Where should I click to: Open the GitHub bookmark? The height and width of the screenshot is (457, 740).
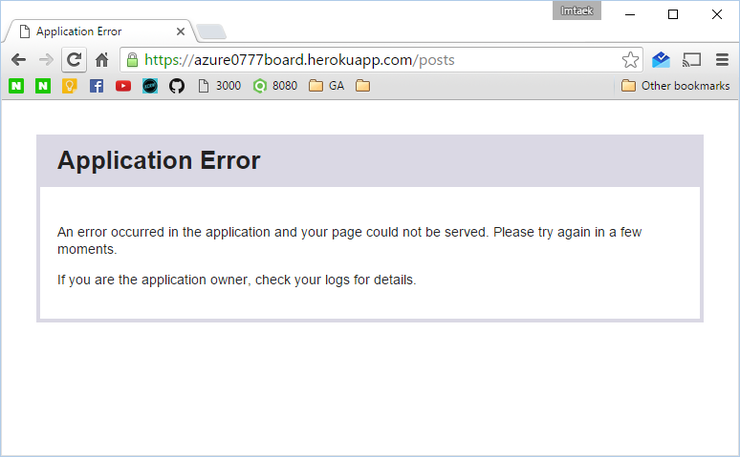177,86
